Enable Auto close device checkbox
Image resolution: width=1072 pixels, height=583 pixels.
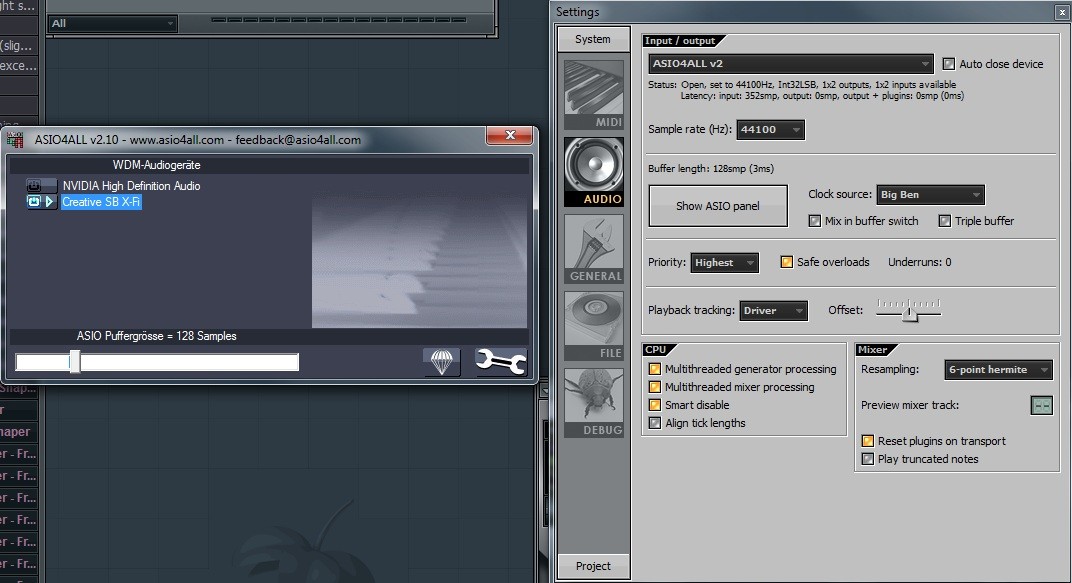click(948, 64)
